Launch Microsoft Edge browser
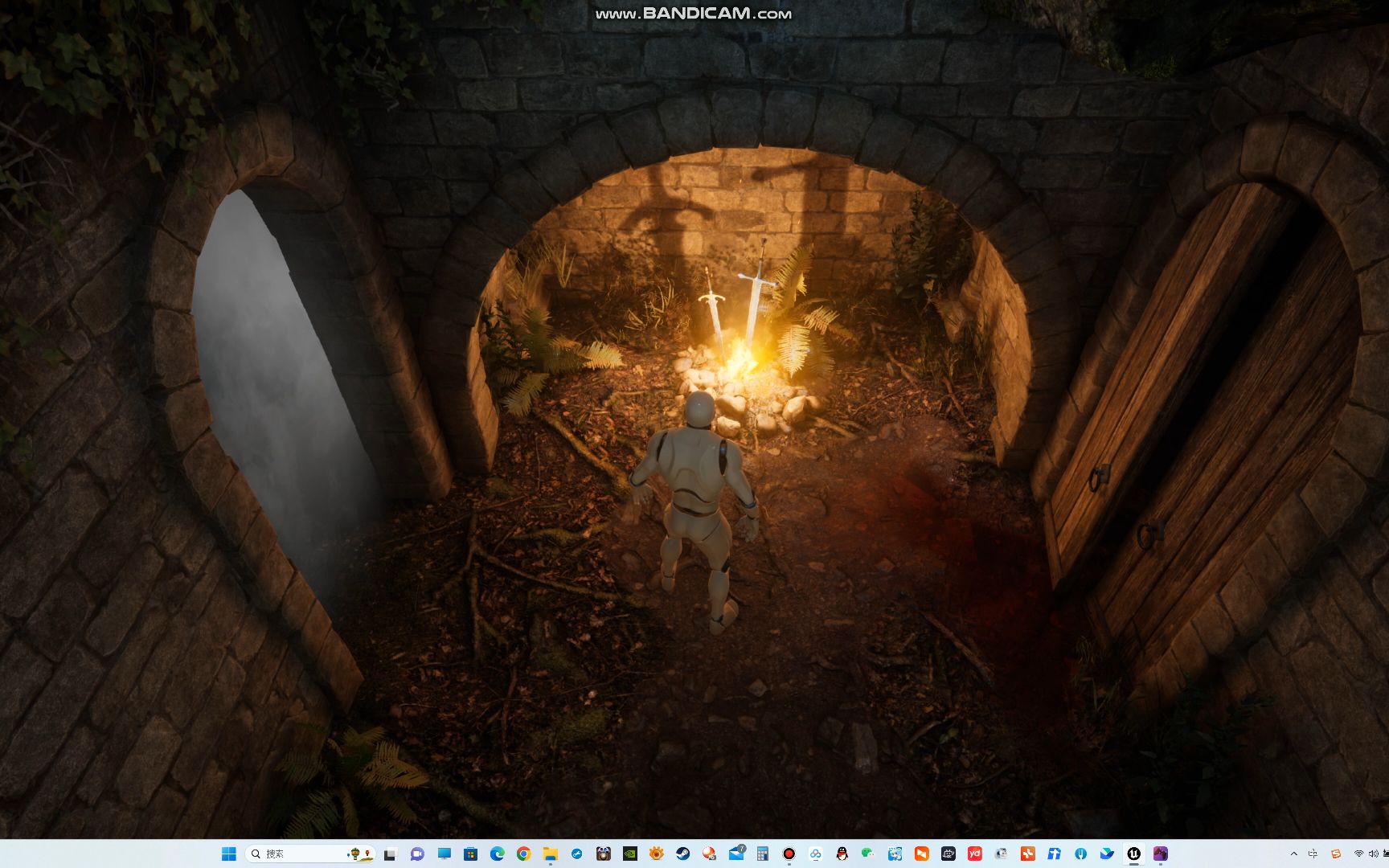 (497, 854)
